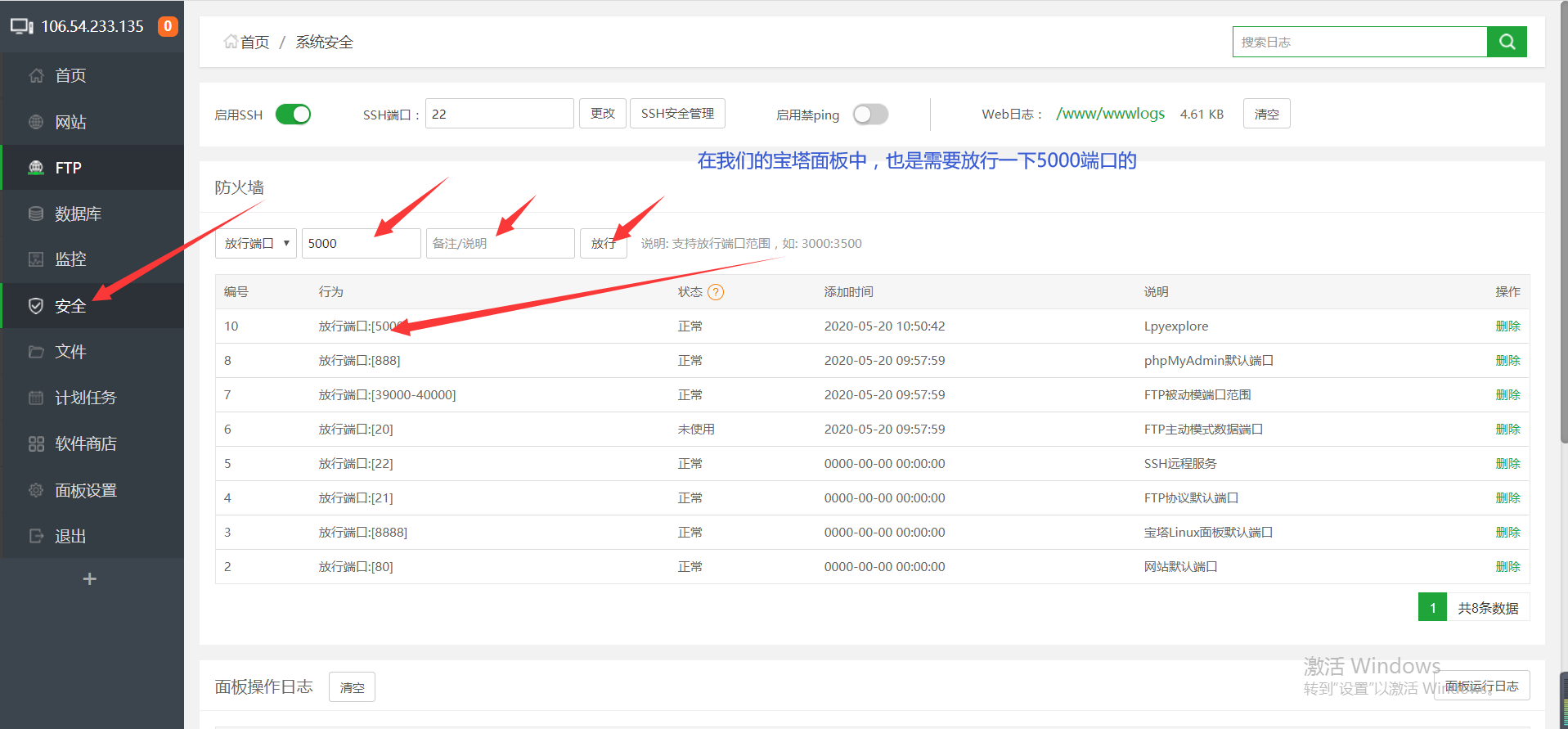Click the 面板运行日志 button
Viewport: 1568px width, 729px height.
(1481, 686)
